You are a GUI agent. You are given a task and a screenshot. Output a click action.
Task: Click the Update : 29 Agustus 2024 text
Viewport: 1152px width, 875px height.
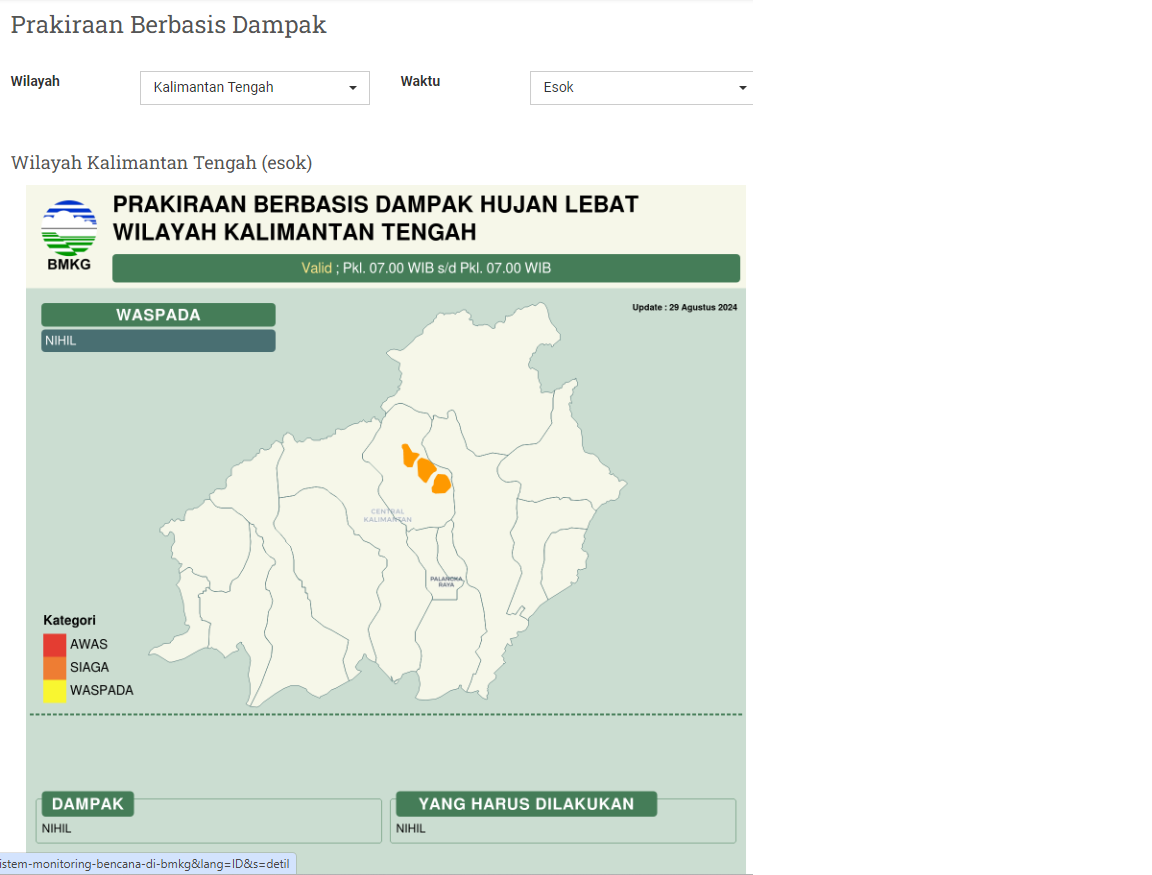coord(685,307)
